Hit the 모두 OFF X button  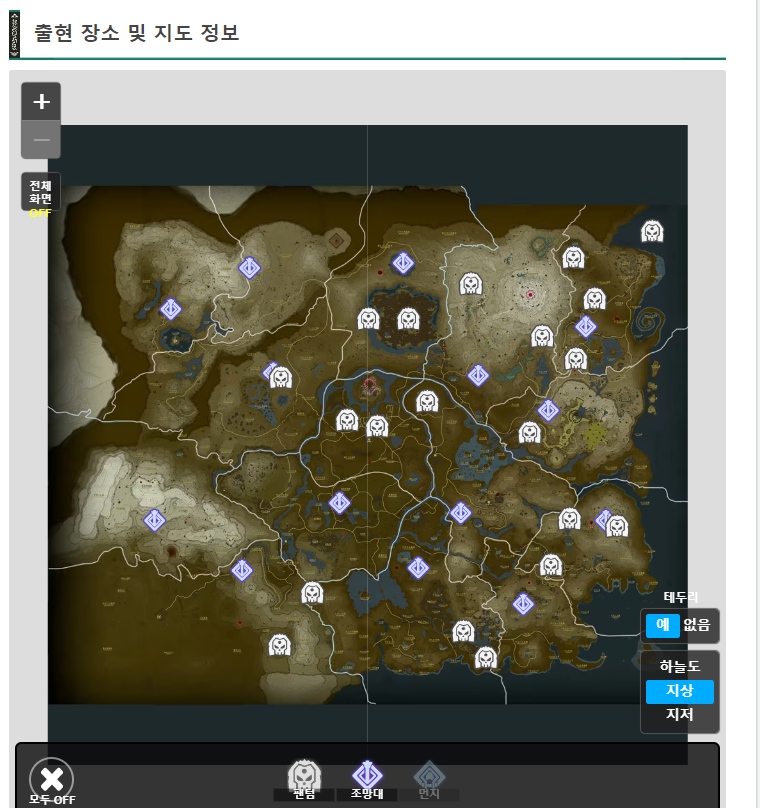click(52, 779)
